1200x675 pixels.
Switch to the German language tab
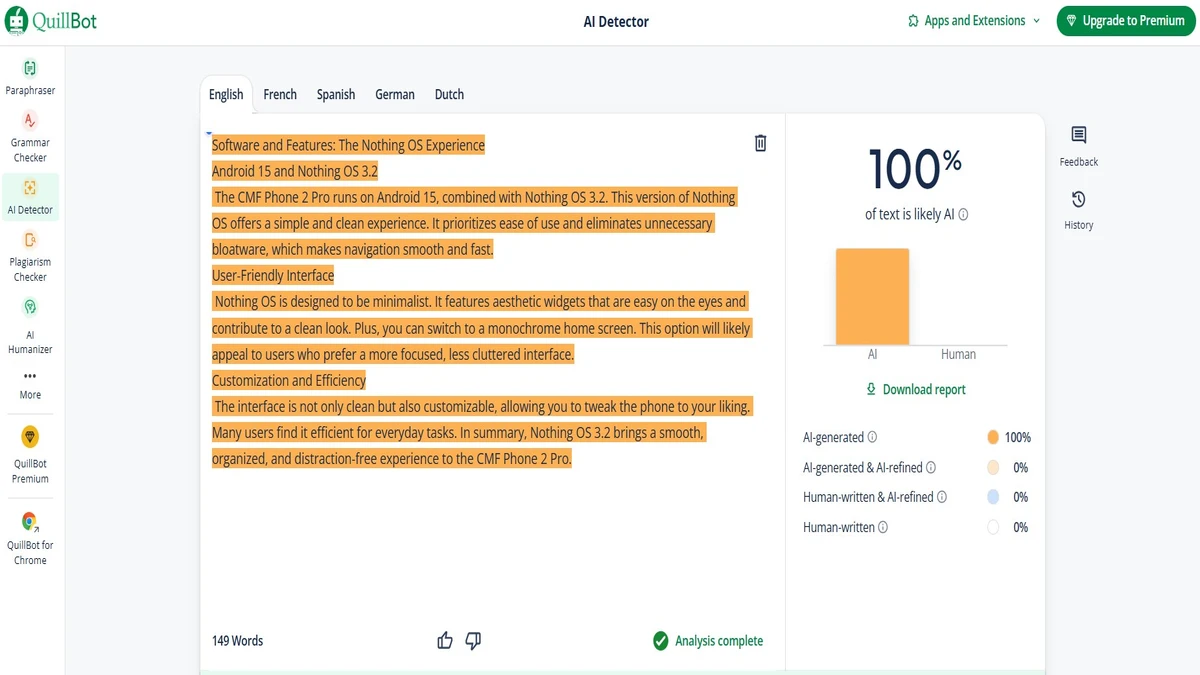point(395,94)
